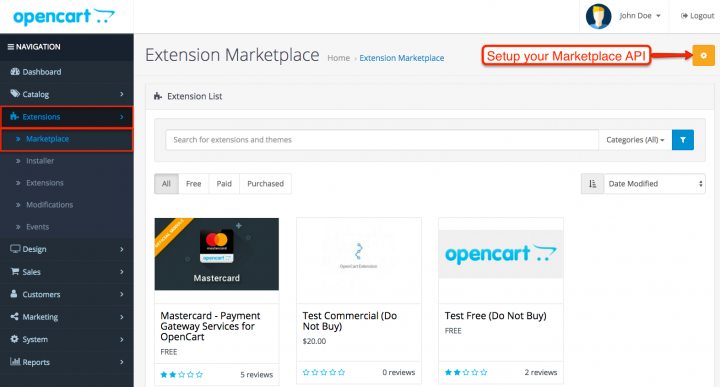
Task: Click the 0 reviews text
Action: pyautogui.click(x=399, y=372)
